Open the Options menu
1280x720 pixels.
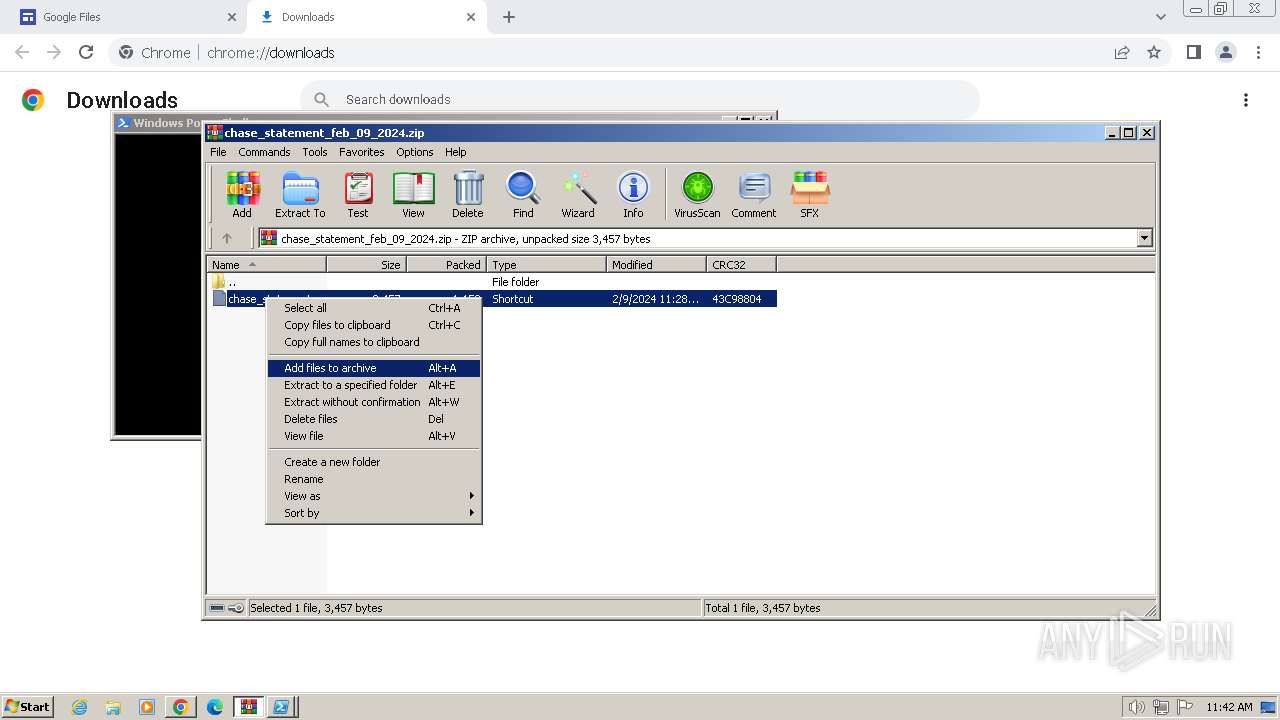tap(414, 152)
